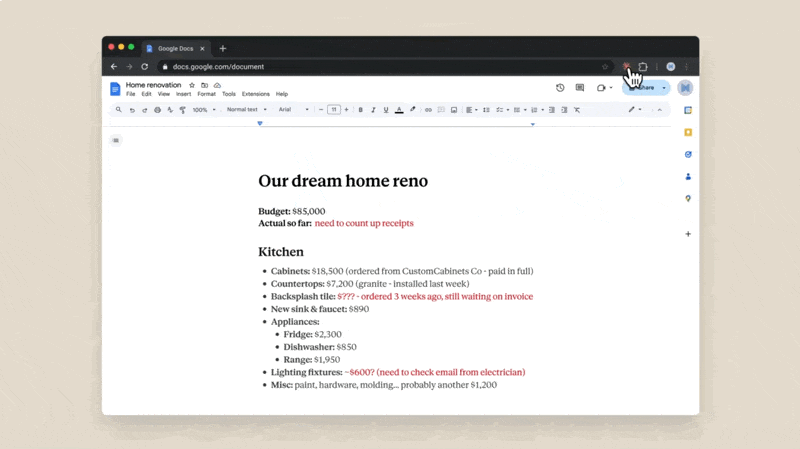Run spelling and grammar check
The image size is (800, 449).
click(x=170, y=110)
